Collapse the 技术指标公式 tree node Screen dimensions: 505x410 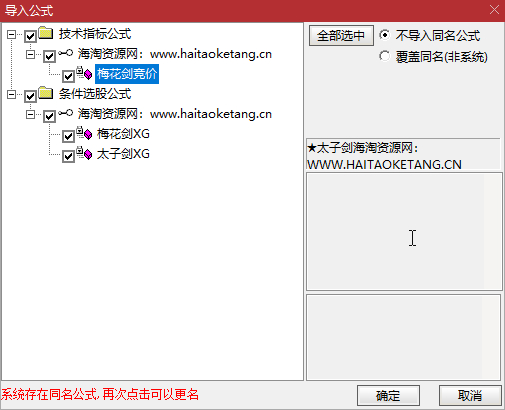tap(11, 34)
